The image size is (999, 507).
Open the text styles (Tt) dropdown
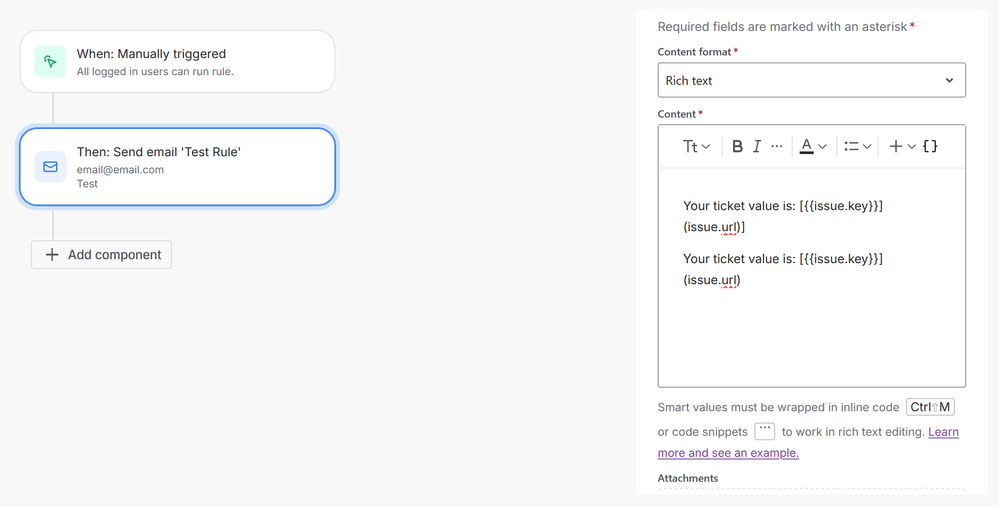click(696, 146)
